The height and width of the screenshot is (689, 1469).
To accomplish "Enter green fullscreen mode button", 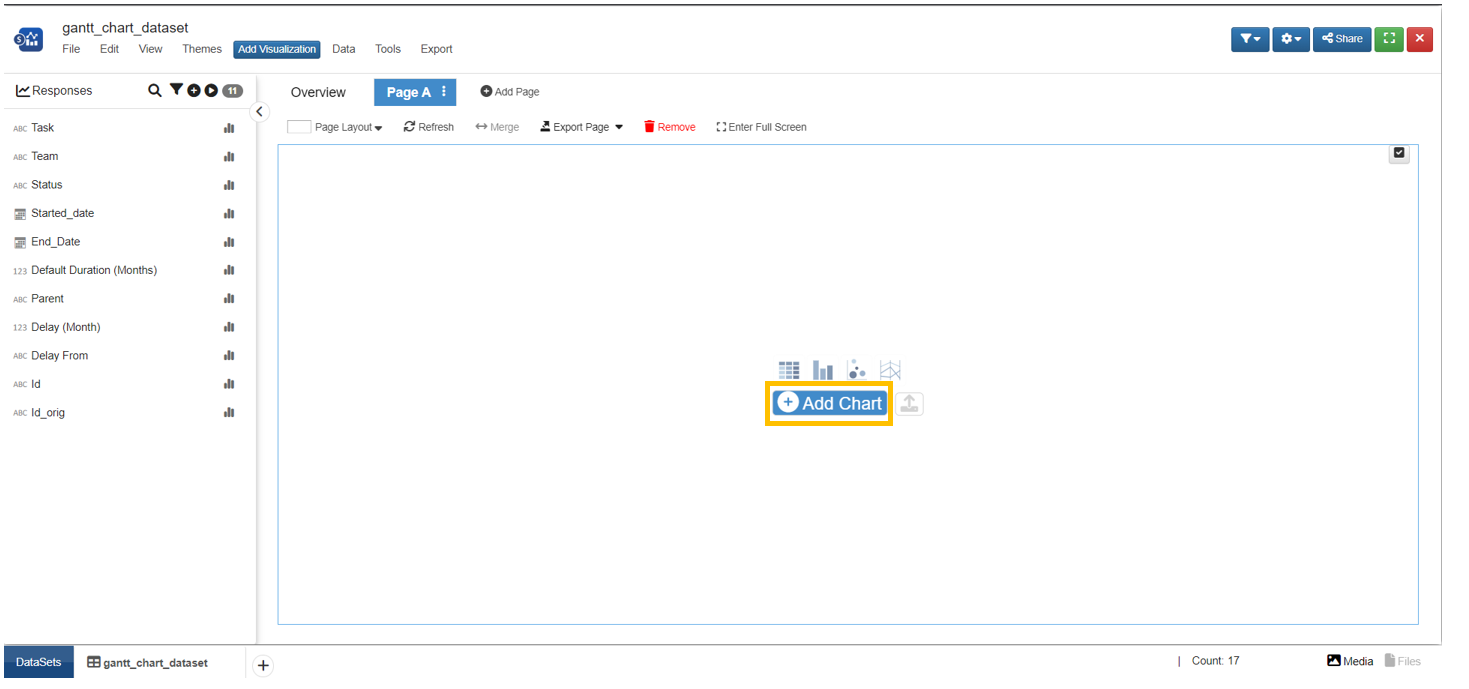I will pos(1388,39).
